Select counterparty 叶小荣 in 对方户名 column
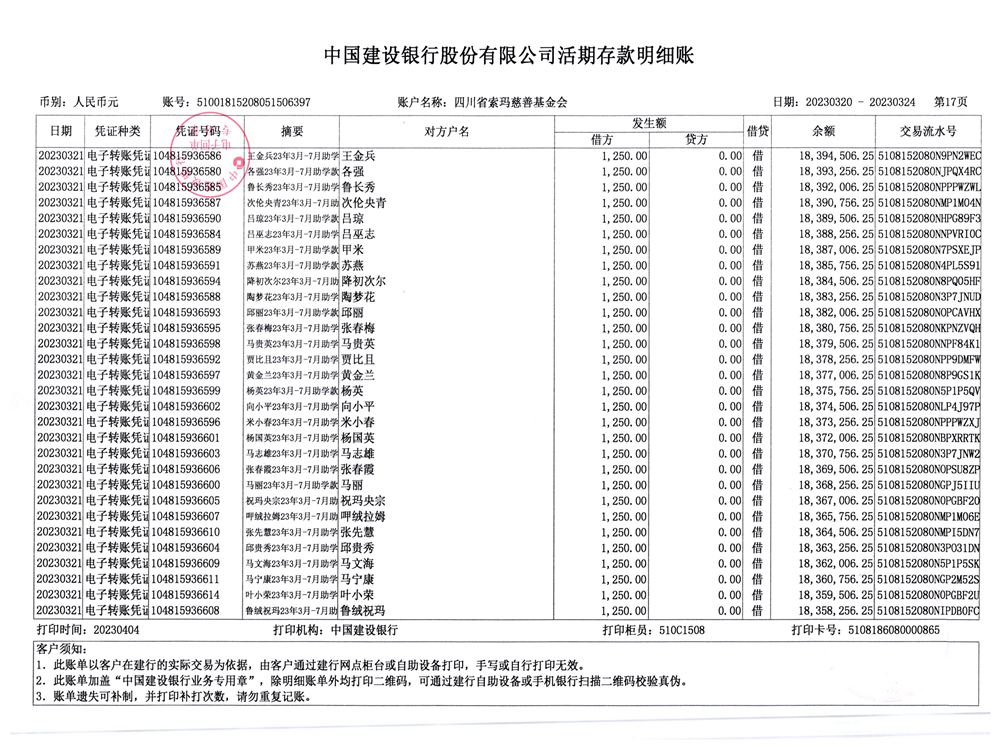 [x=358, y=595]
